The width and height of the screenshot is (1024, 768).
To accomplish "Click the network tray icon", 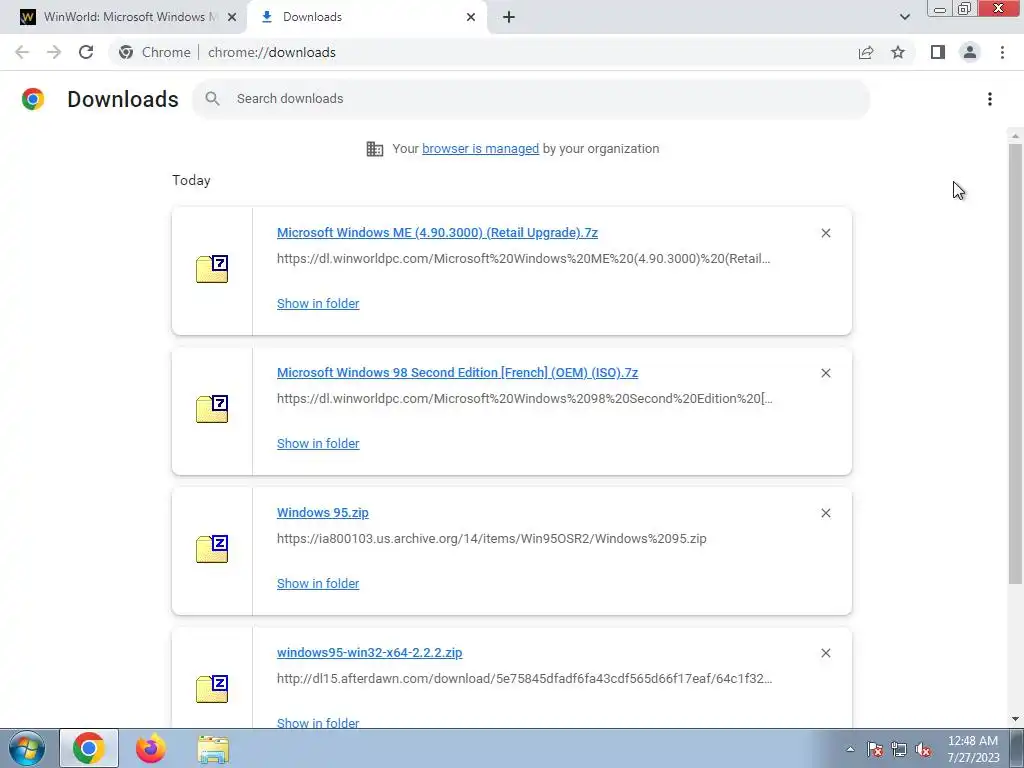I will (x=899, y=750).
